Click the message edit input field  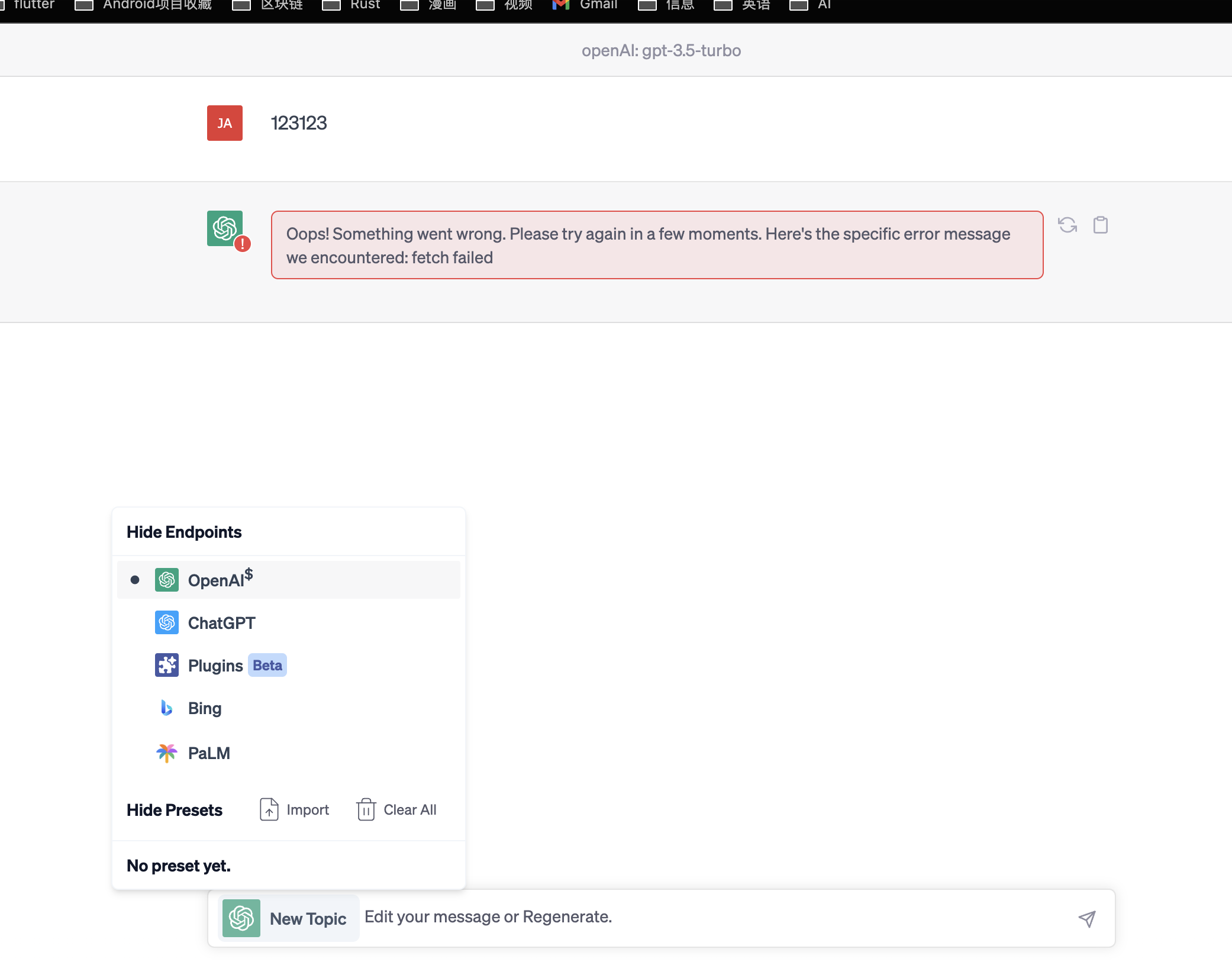tap(592, 916)
